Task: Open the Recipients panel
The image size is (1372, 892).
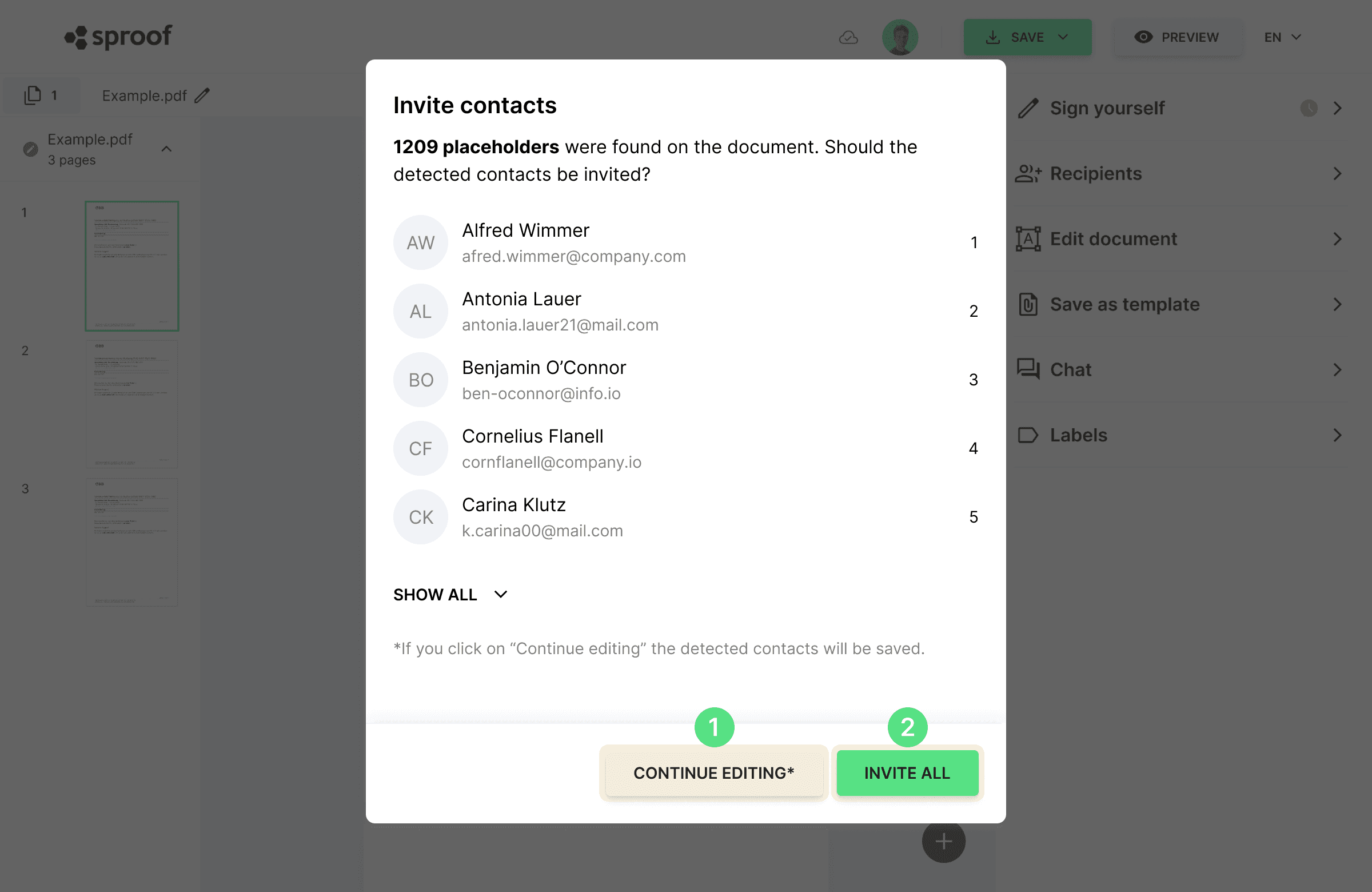Action: point(1179,174)
